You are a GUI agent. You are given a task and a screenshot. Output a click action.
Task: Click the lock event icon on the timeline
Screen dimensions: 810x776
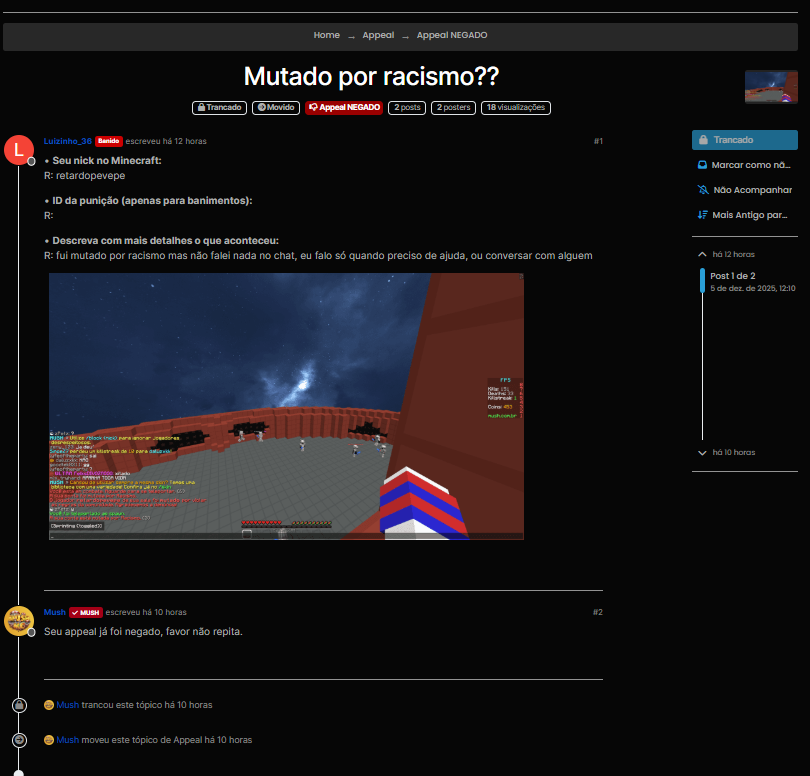click(x=19, y=705)
